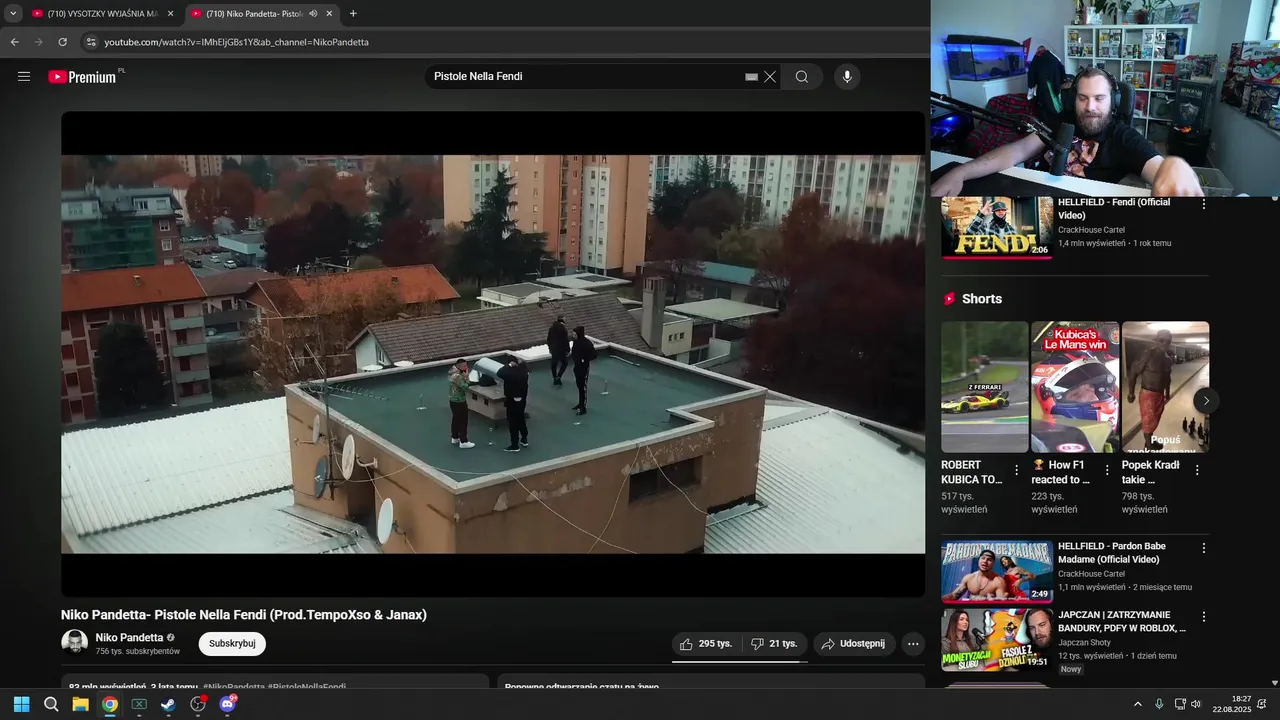Open the tab search dropdown arrow
The height and width of the screenshot is (720, 1280).
pyautogui.click(x=13, y=14)
